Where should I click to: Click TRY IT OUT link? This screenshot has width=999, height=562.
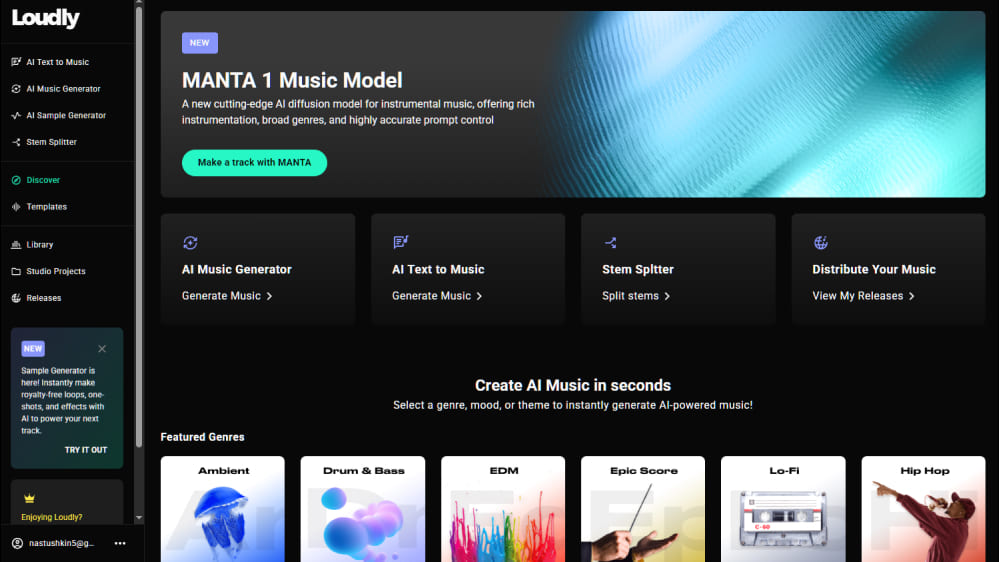[86, 450]
